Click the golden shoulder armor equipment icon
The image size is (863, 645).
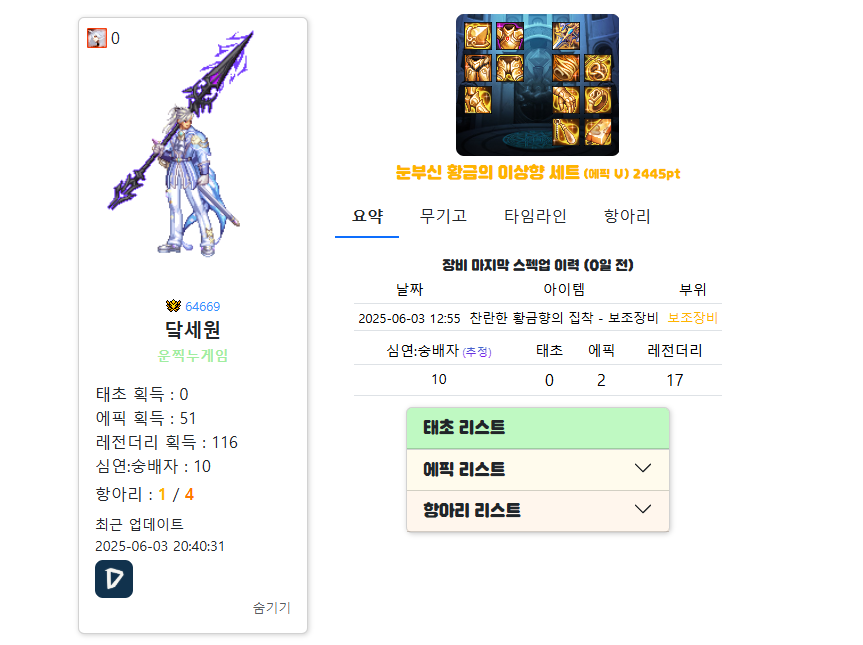pyautogui.click(x=478, y=36)
